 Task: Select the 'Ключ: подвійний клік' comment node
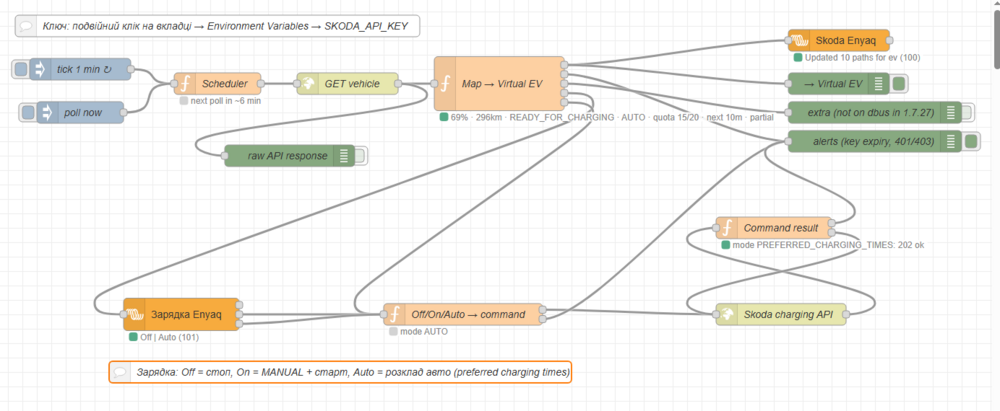tap(218, 26)
